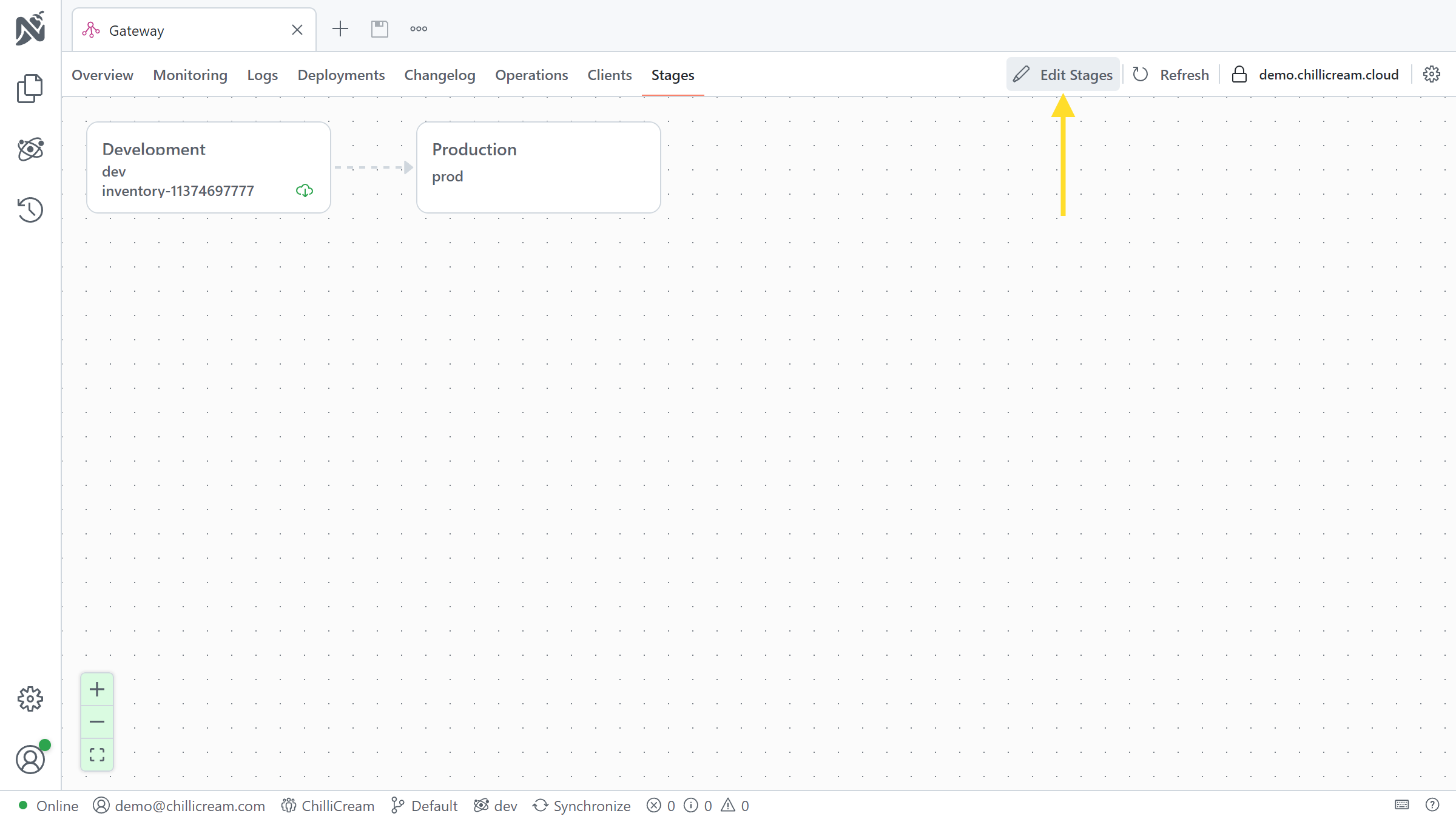Open the documents icon in sidebar

pyautogui.click(x=30, y=89)
